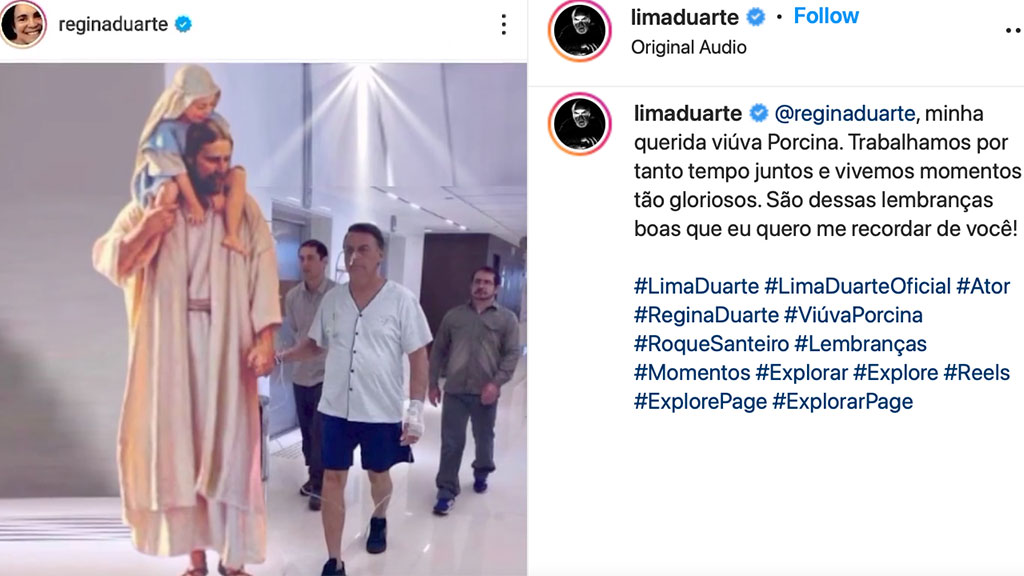1024x576 pixels.
Task: Open the #ViúvaPorcina hashtag
Action: click(x=853, y=315)
